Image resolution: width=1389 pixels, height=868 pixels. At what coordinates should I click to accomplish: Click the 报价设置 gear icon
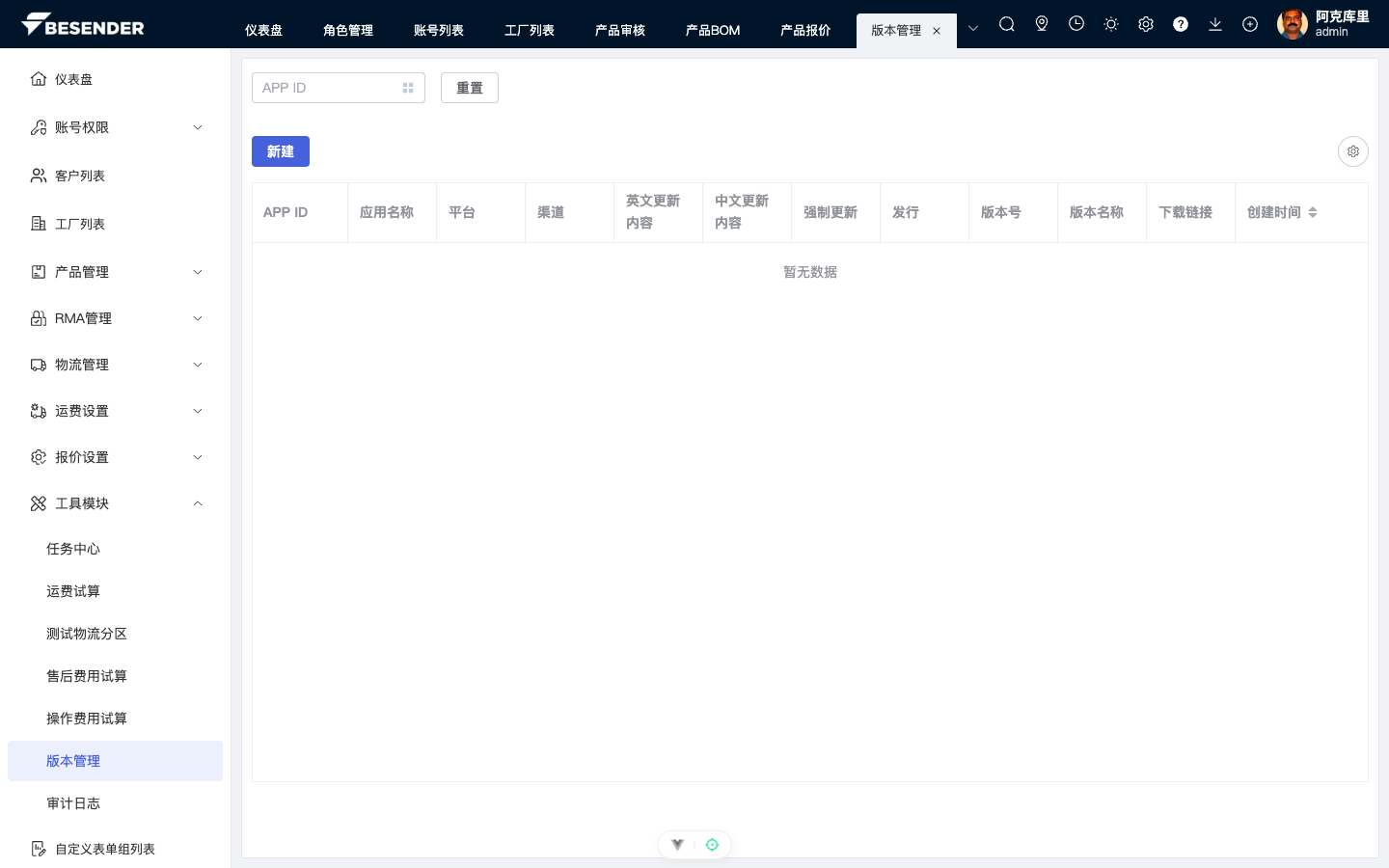click(x=39, y=457)
